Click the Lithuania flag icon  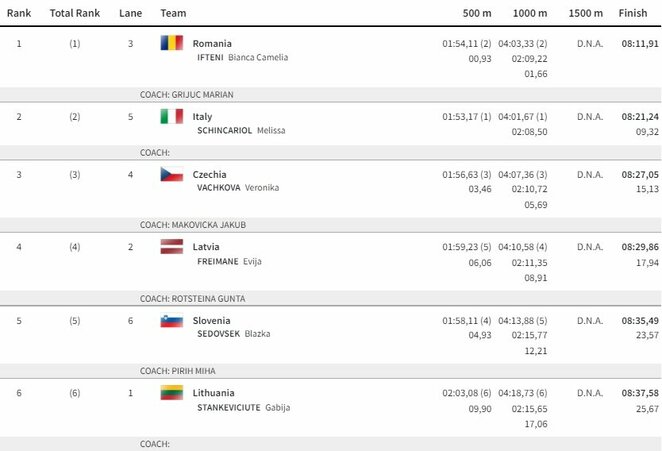(171, 393)
